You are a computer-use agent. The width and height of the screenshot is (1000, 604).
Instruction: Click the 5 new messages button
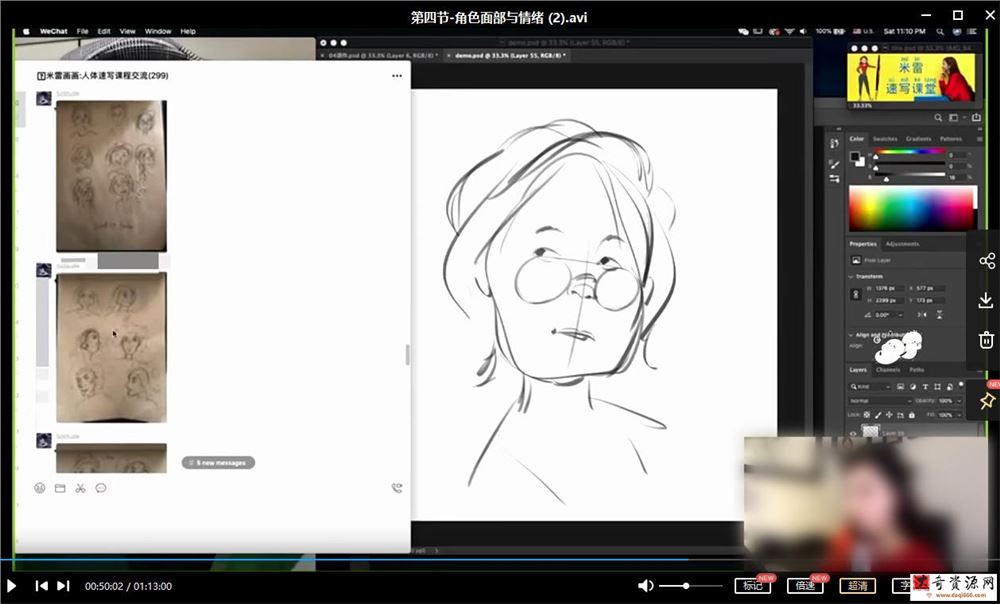tap(218, 462)
